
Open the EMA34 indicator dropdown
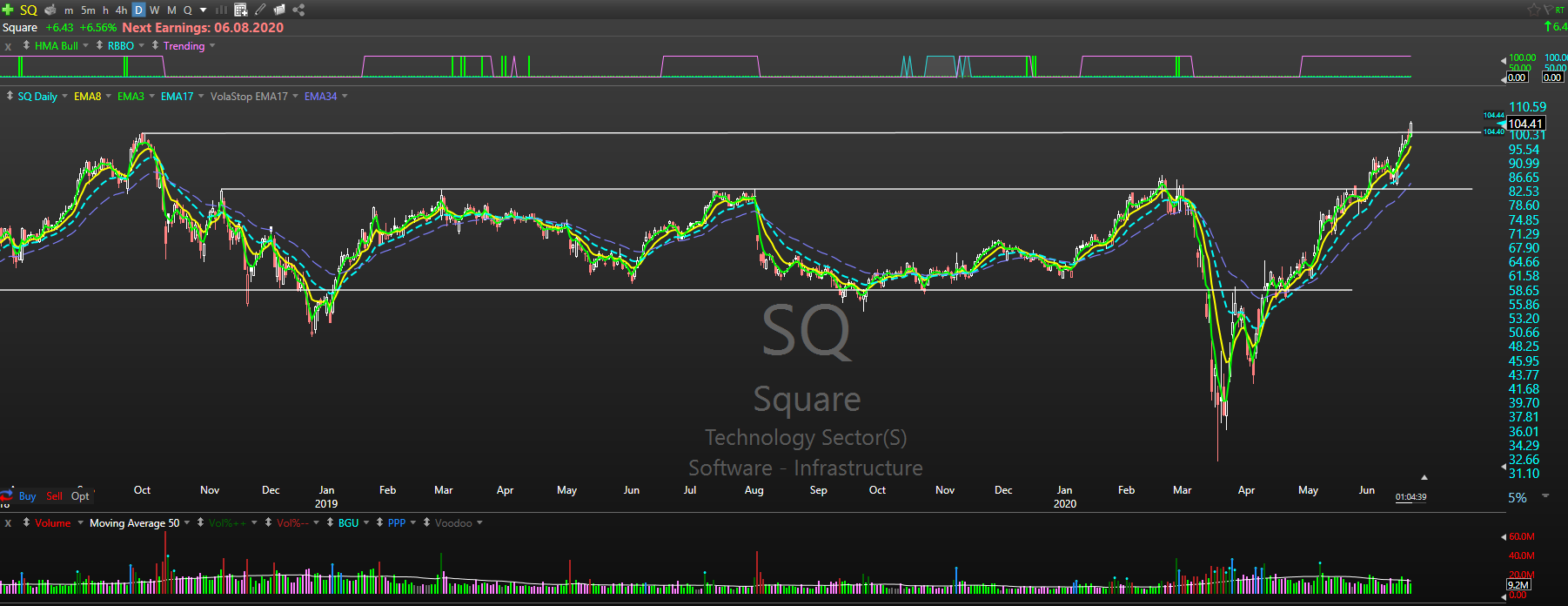tap(345, 96)
